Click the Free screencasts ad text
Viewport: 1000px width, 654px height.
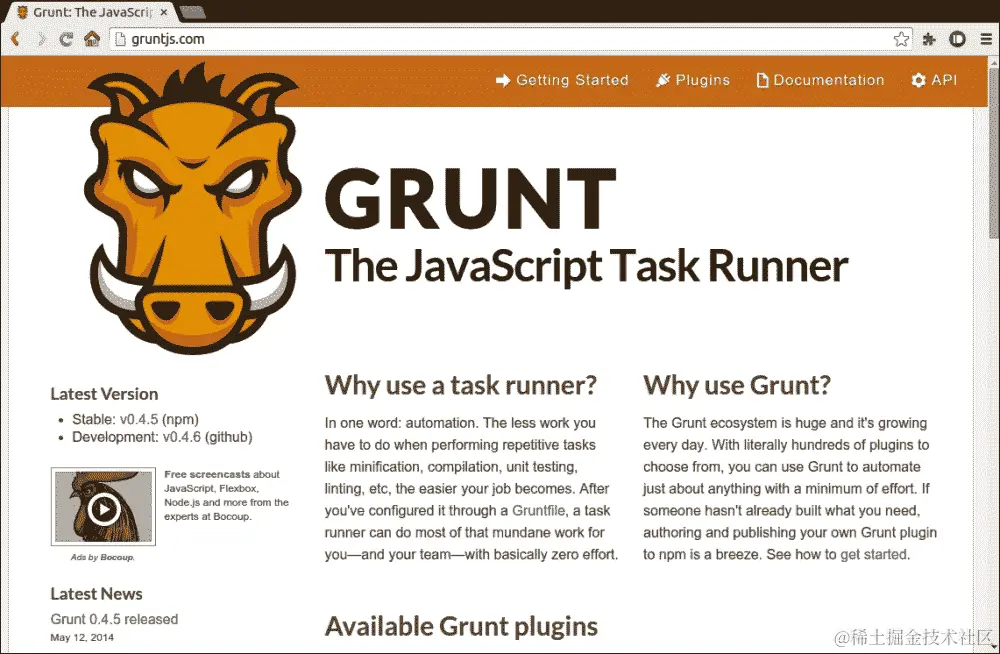(226, 495)
